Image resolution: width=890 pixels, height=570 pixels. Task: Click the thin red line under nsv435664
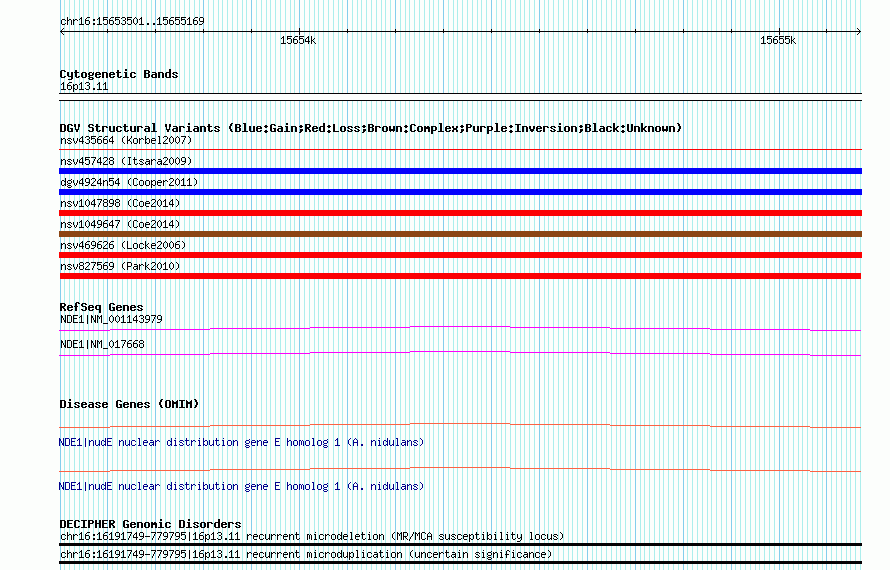coord(460,149)
